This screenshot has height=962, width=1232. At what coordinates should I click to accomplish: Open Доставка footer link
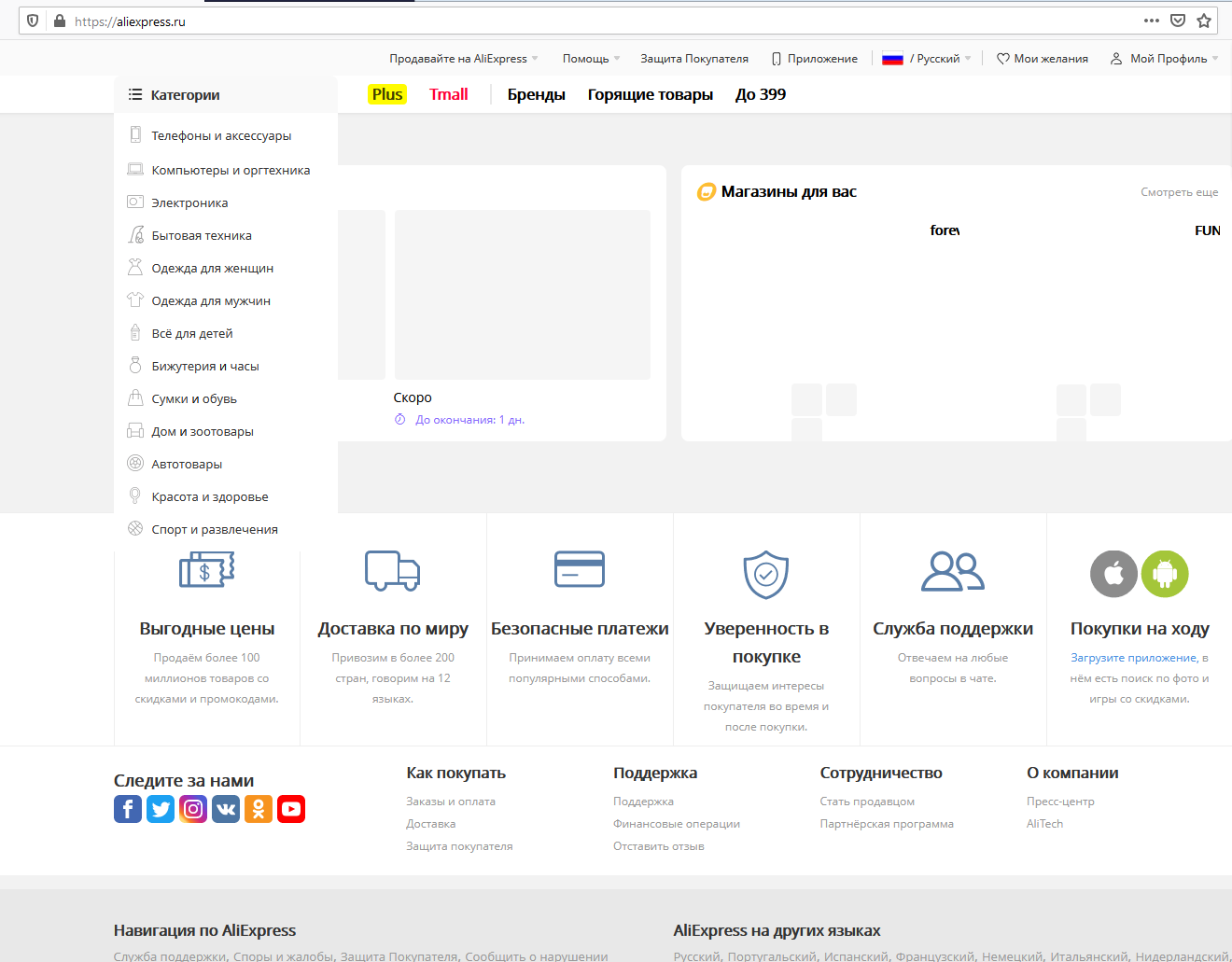pyautogui.click(x=431, y=824)
